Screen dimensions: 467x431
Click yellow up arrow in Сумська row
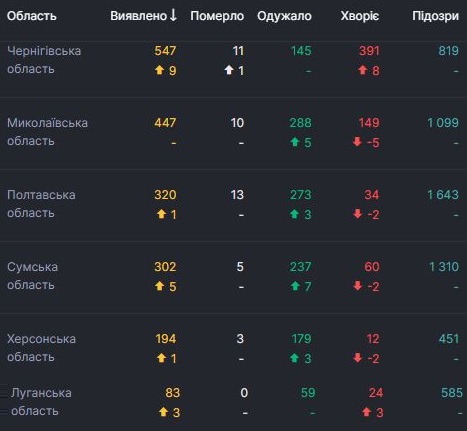point(160,286)
